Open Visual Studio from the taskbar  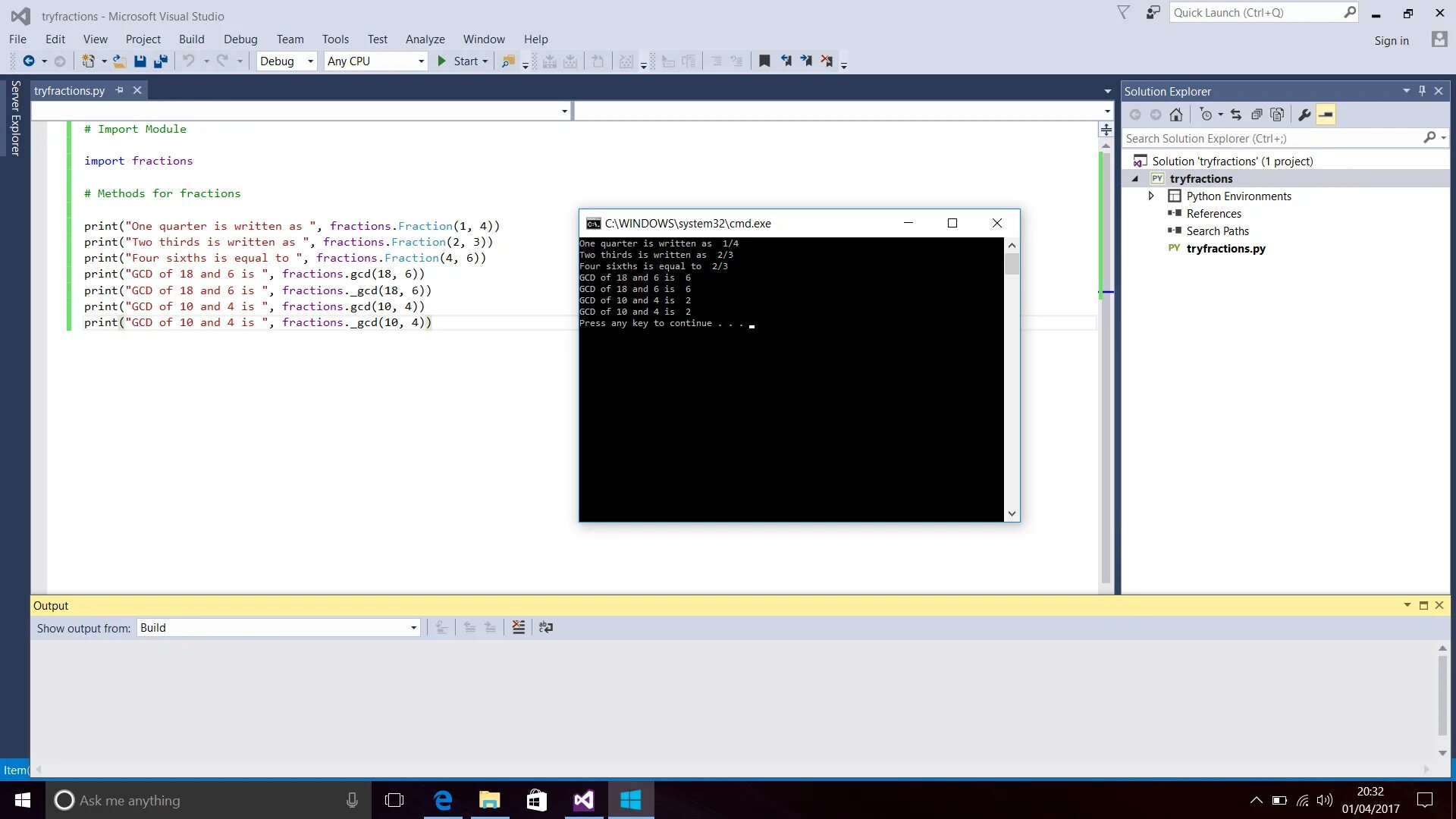584,801
